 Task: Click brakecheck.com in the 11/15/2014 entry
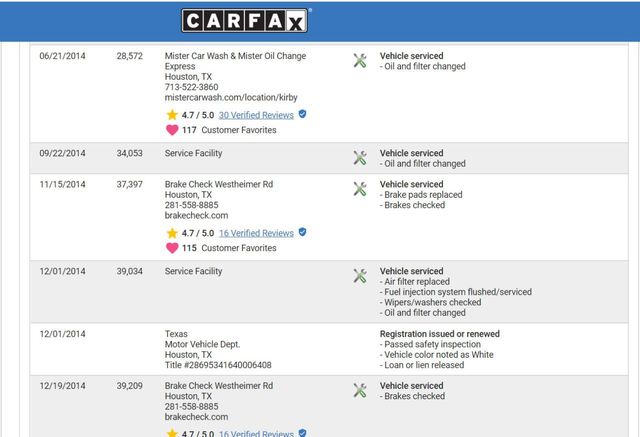(x=196, y=215)
